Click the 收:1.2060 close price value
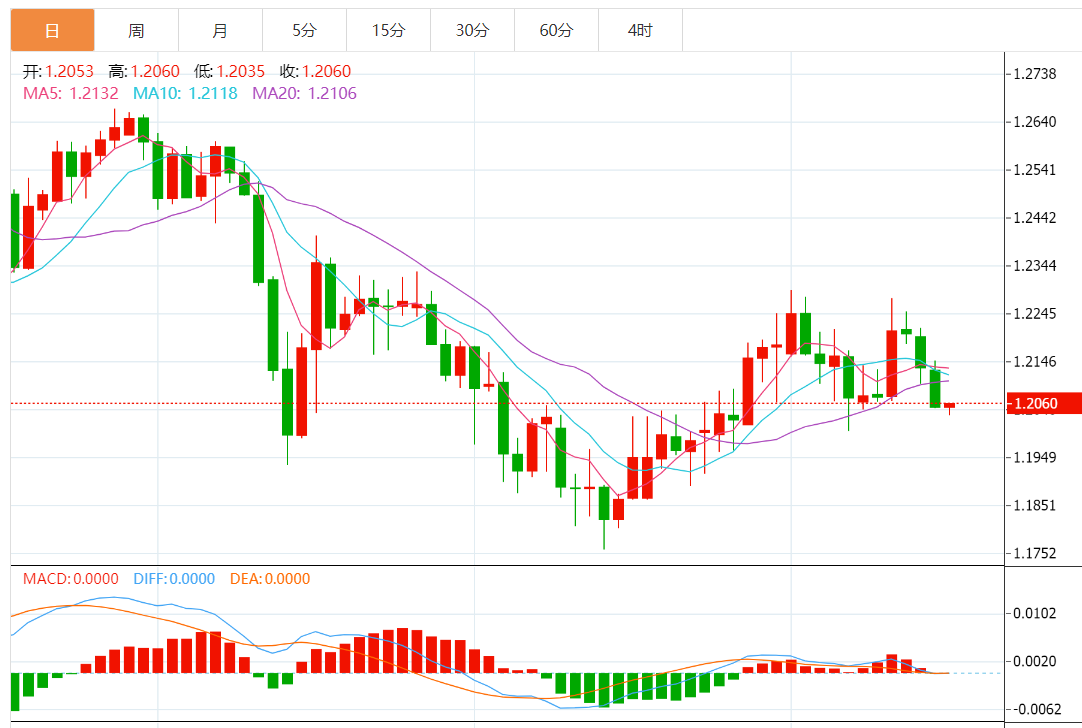The image size is (1082, 728). (315, 71)
